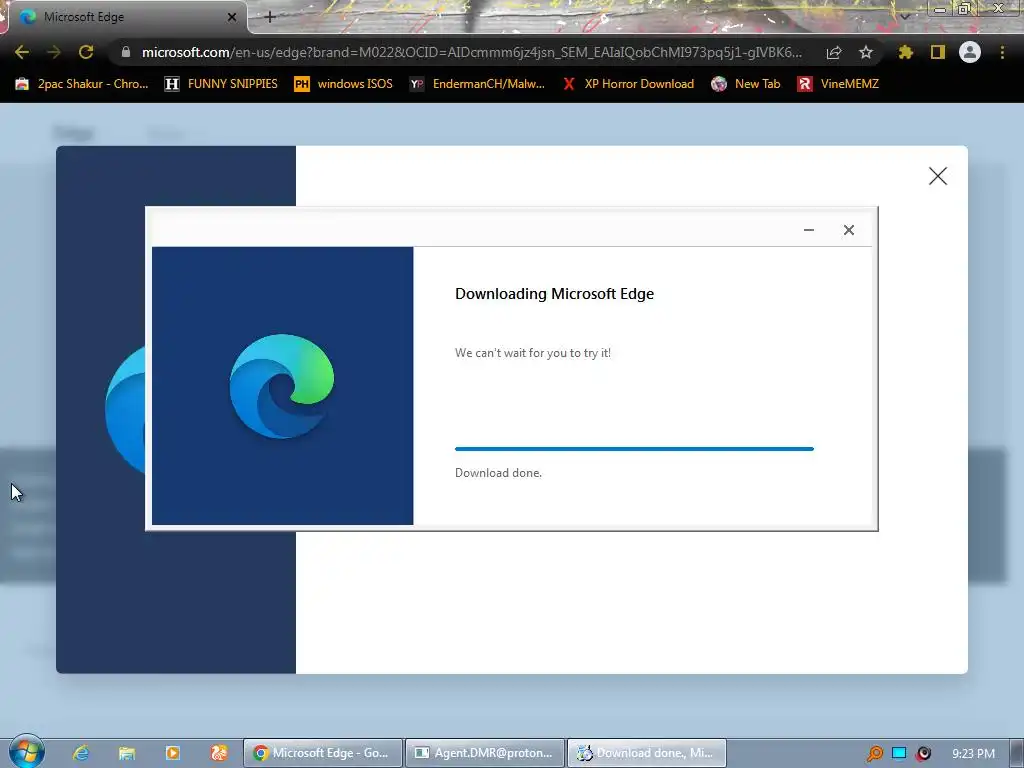The height and width of the screenshot is (768, 1024).
Task: Switch to Agent.DMR@proton taskbar window
Action: (x=485, y=753)
